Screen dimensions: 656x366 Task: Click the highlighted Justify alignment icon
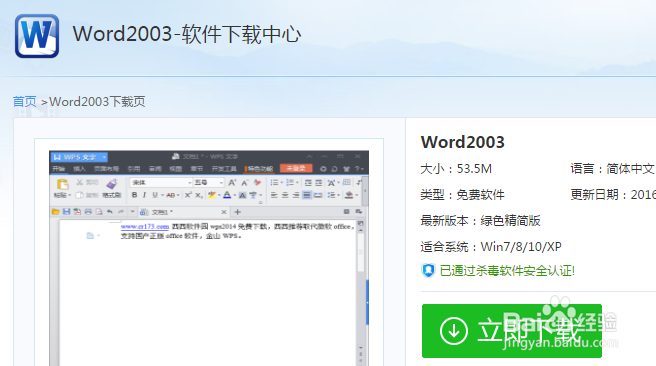(307, 195)
